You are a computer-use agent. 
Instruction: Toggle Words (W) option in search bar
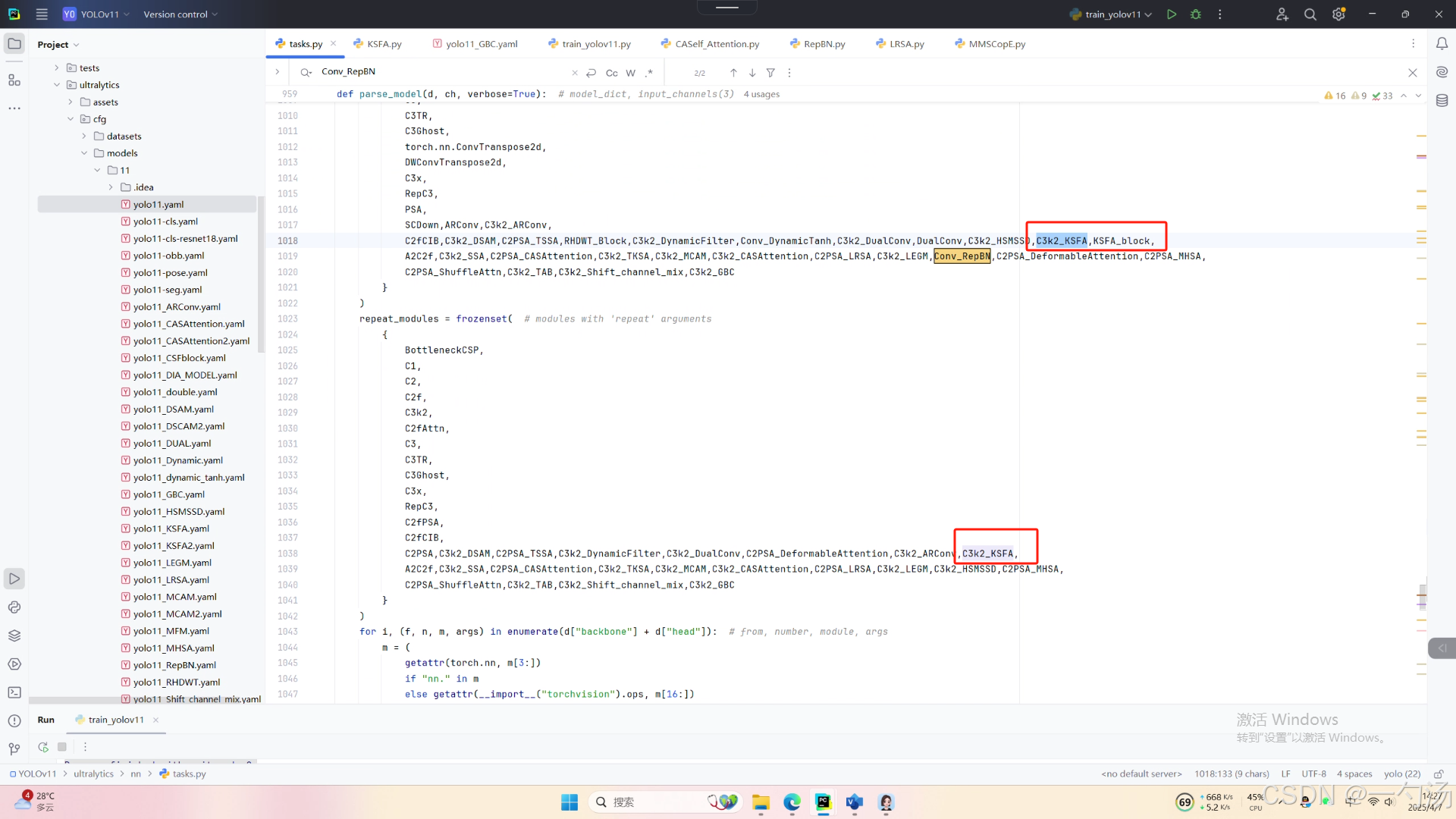630,73
